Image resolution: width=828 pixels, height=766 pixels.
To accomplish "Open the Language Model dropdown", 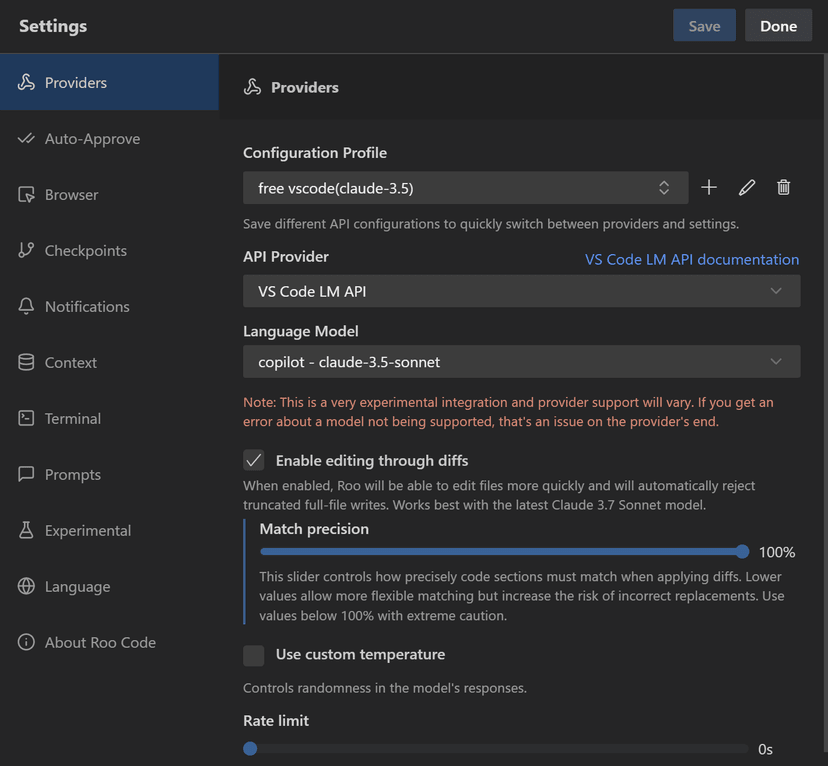I will (521, 362).
